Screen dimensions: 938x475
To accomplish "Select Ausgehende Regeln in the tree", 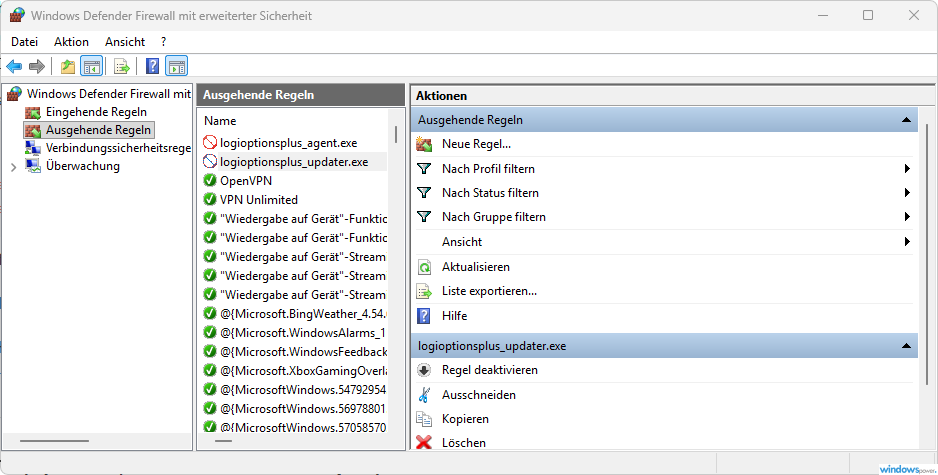I will click(x=99, y=130).
